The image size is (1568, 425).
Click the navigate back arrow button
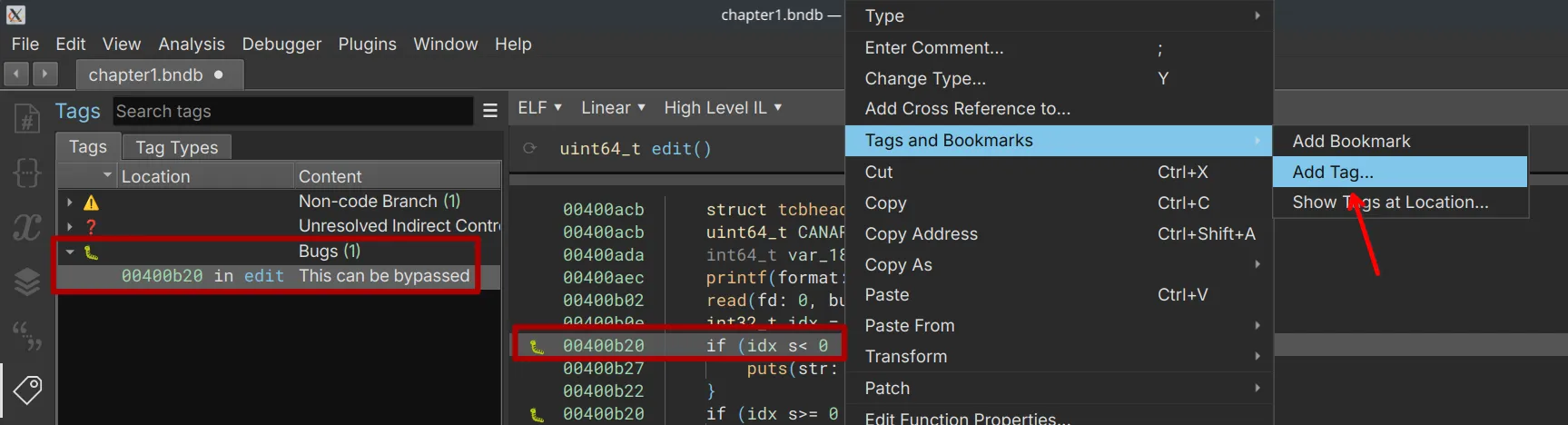point(16,74)
